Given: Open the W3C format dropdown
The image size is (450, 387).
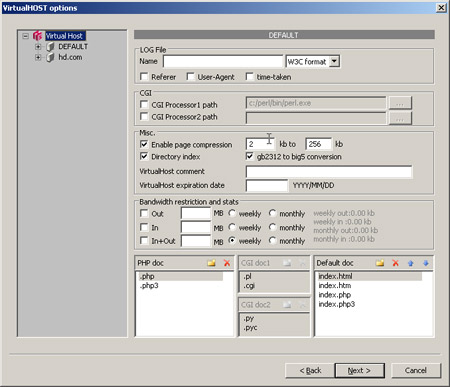Looking at the screenshot, I should pyautogui.click(x=334, y=61).
